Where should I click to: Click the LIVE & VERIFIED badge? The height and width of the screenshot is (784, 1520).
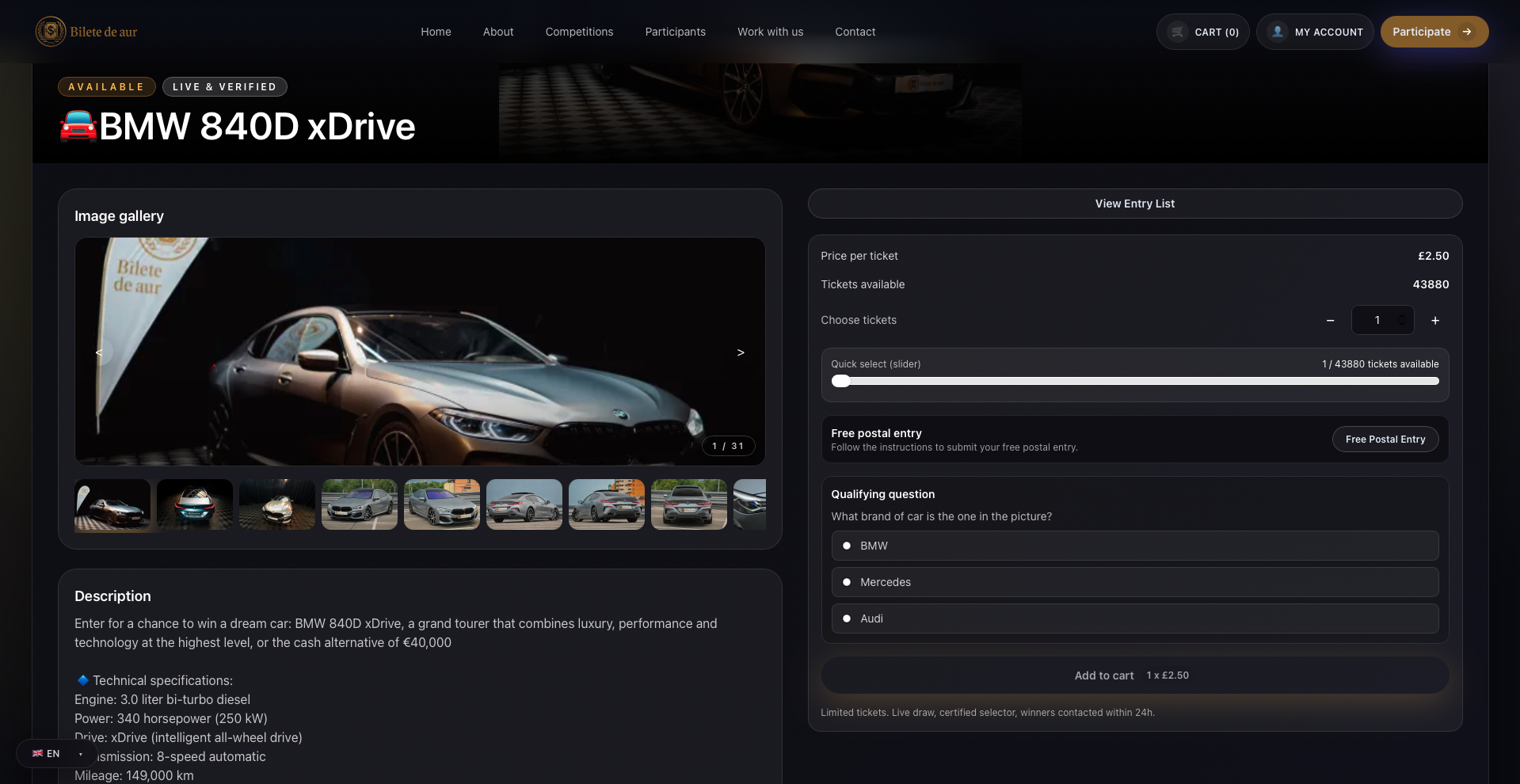225,87
